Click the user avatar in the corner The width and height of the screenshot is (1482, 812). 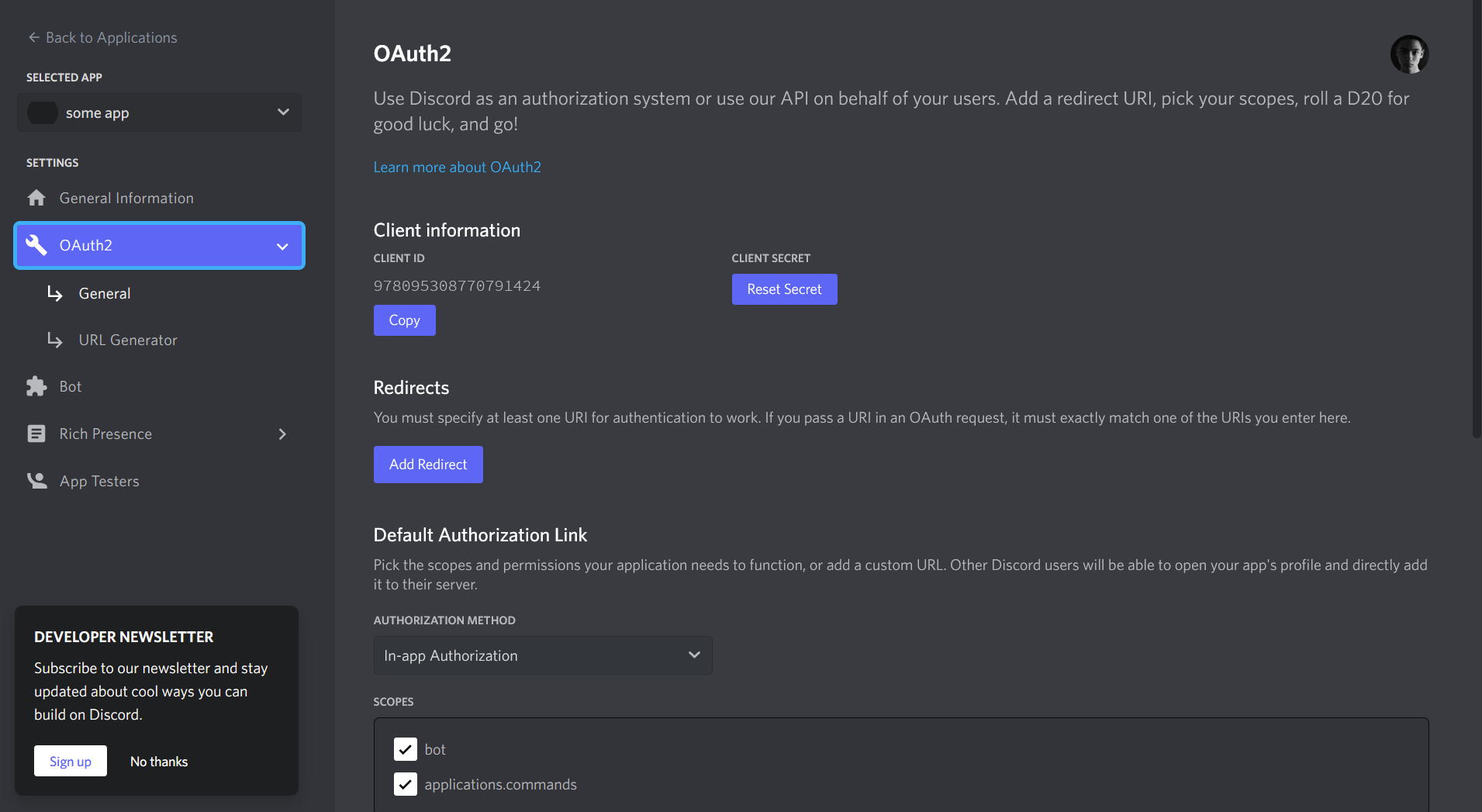coord(1409,54)
